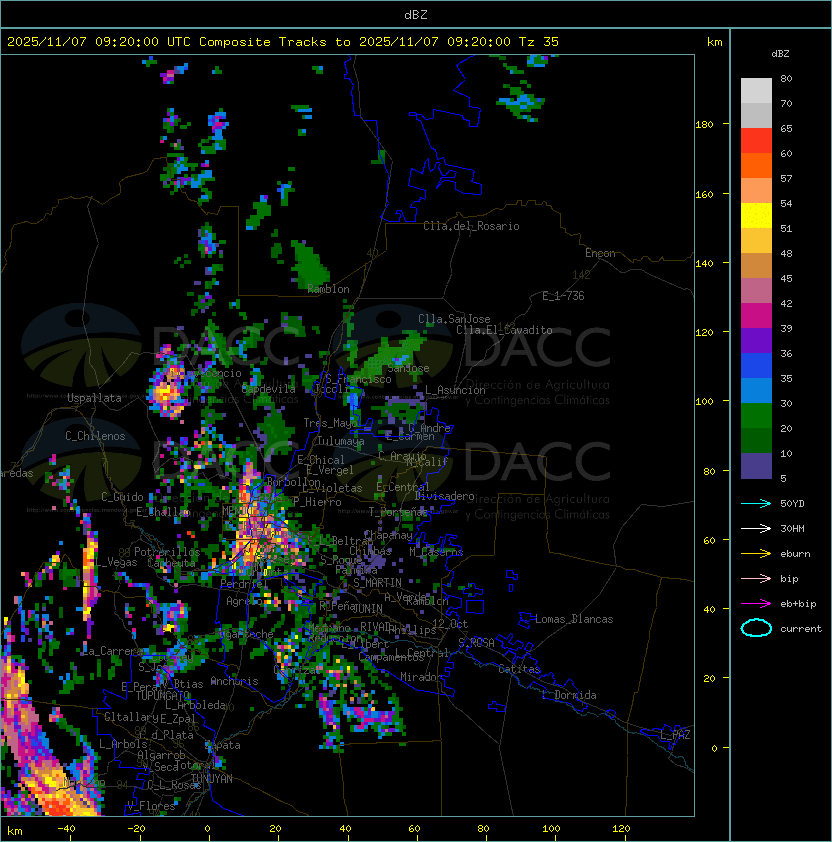832x842 pixels.
Task: Click the slate 10 dBZ legend swatch
Action: click(756, 465)
